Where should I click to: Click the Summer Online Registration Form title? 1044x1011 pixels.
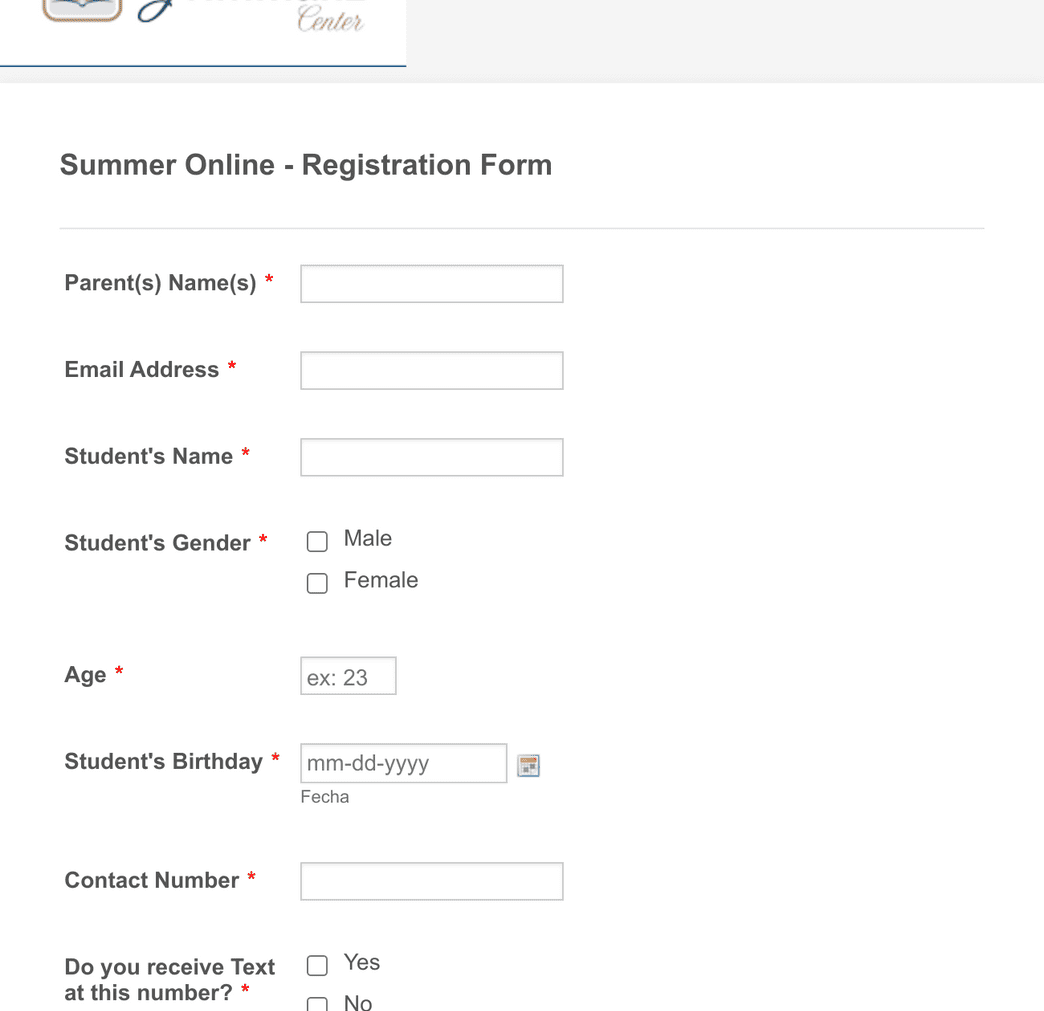[x=306, y=165]
